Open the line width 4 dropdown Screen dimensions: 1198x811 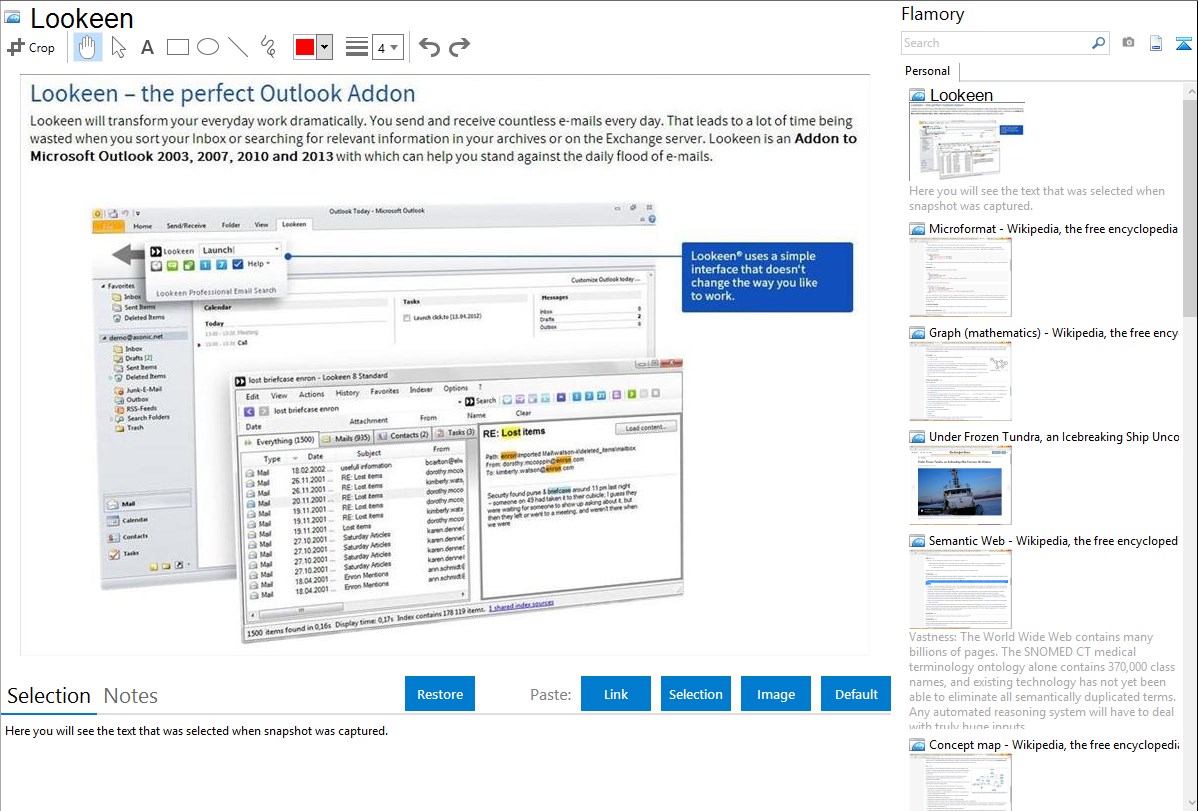[x=387, y=47]
